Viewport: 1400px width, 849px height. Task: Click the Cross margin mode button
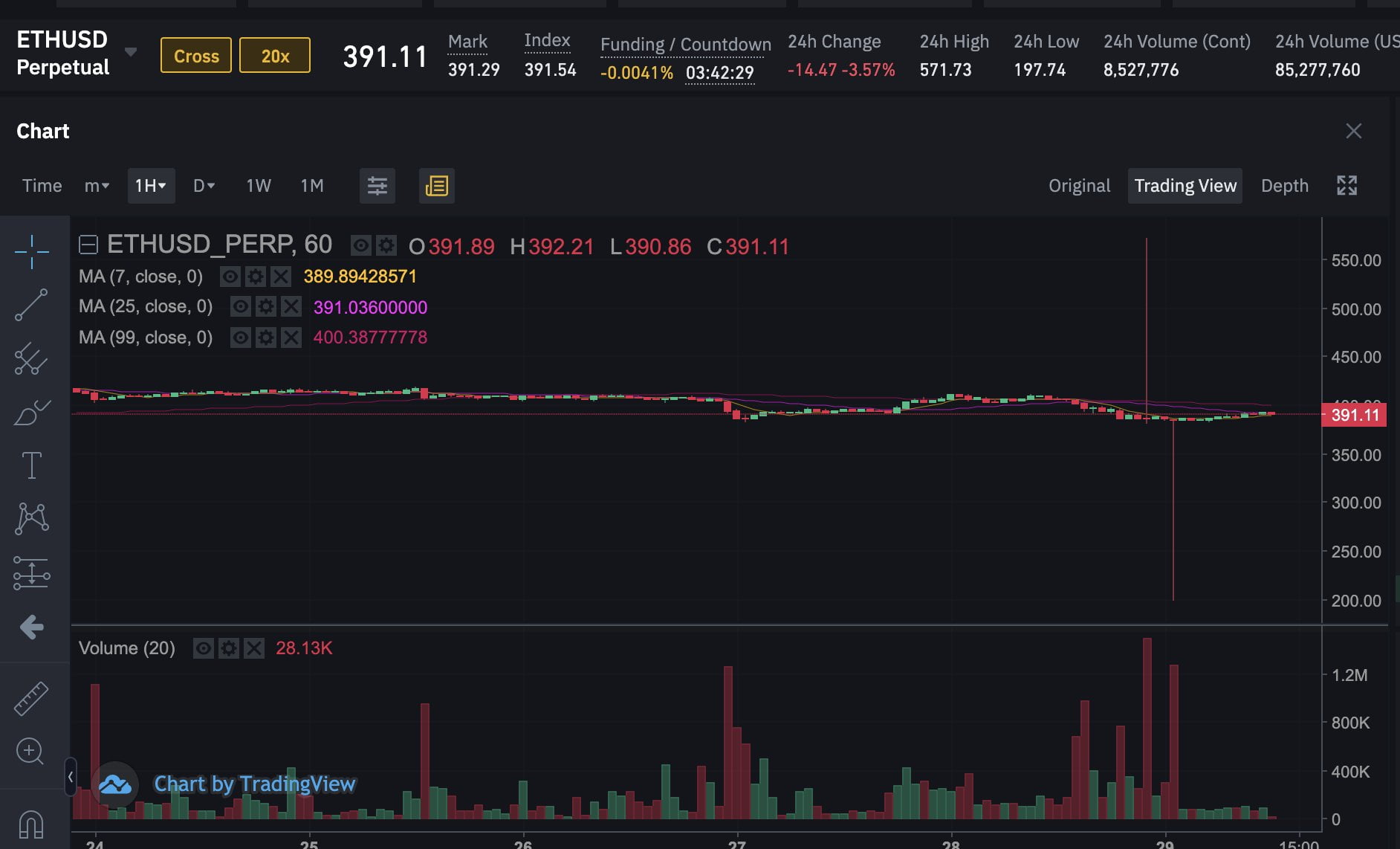click(x=196, y=56)
